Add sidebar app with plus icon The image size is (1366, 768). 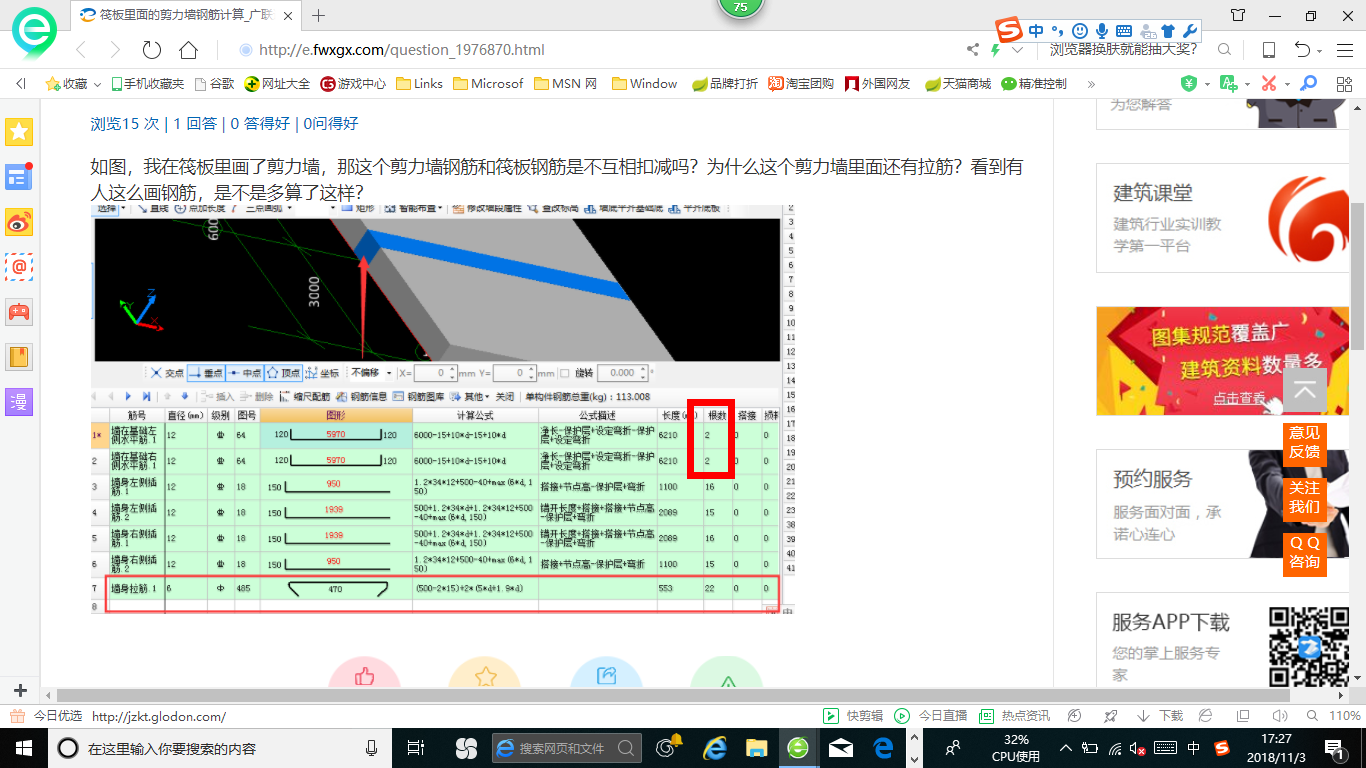click(x=20, y=691)
